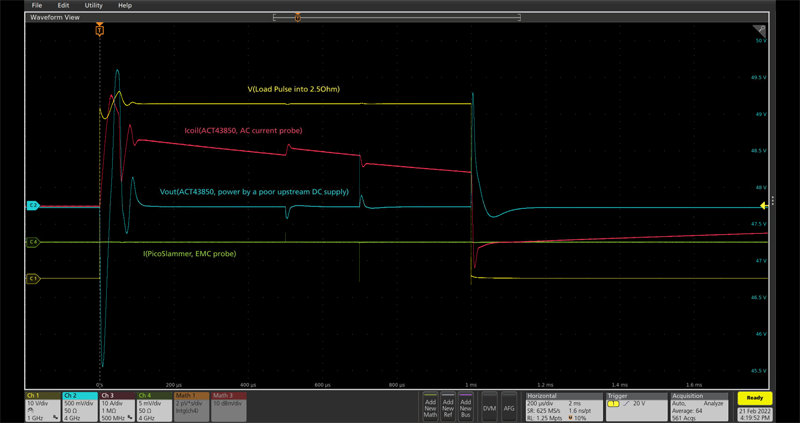Click the Ch 3 bandwidth limit icon
Image resolution: width=800 pixels, height=423 pixels.
tap(130, 417)
